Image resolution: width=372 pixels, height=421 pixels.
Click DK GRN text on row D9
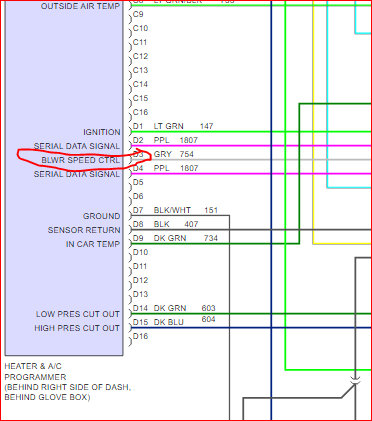pos(170,238)
